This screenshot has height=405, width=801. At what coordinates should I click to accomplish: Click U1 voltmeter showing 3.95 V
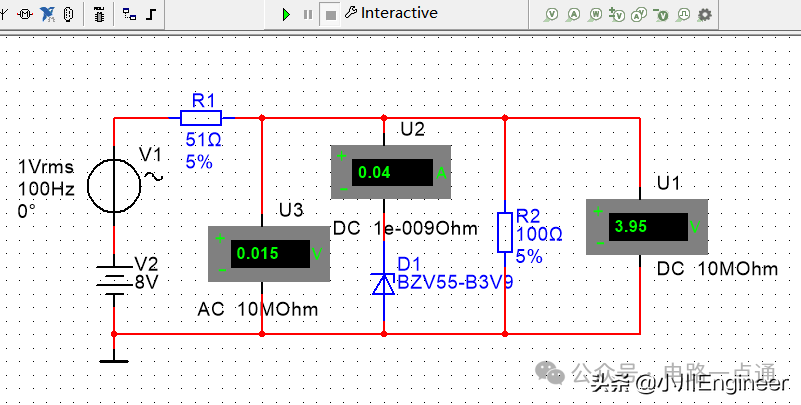pos(647,226)
